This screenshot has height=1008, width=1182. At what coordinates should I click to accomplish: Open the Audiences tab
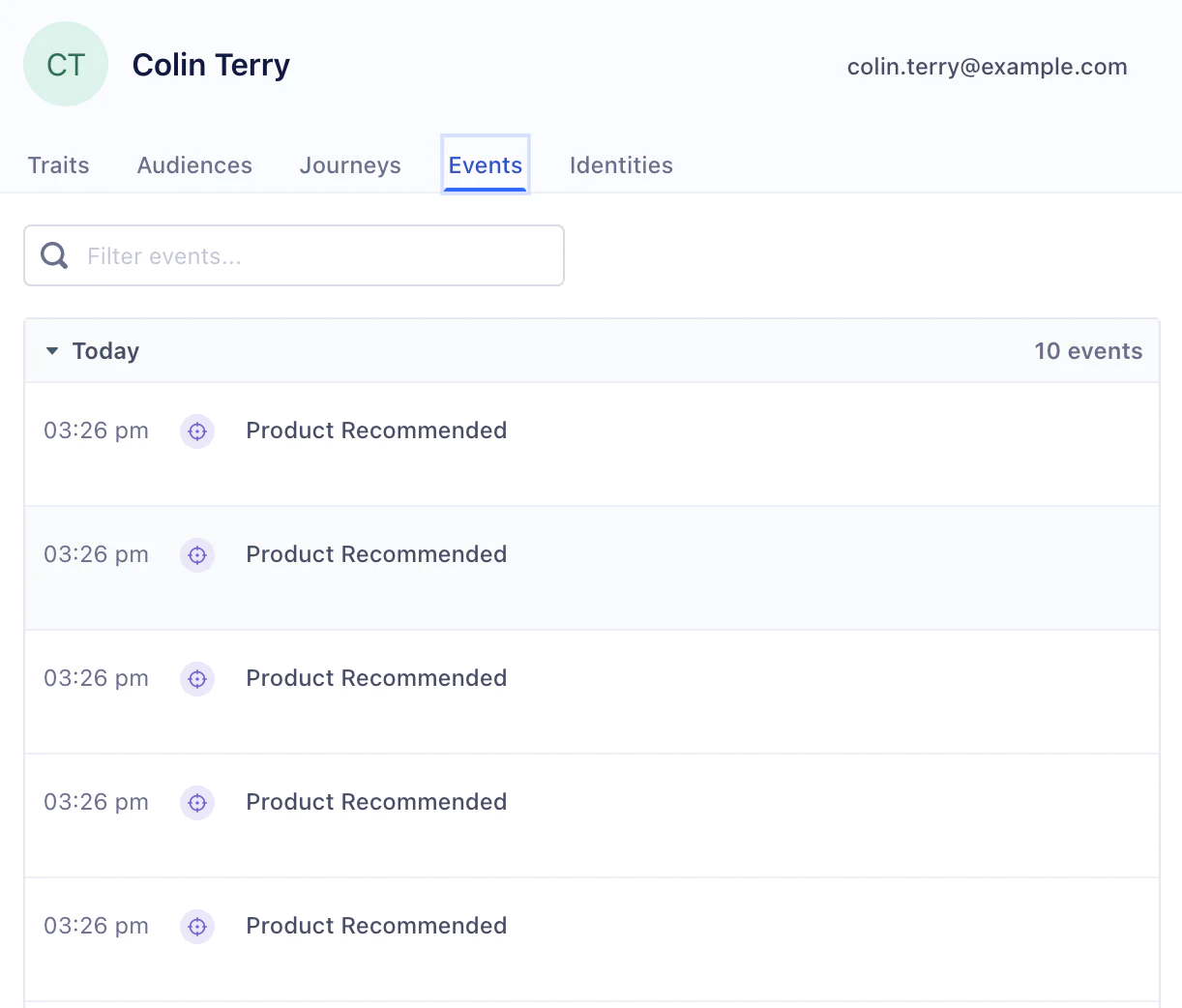[x=194, y=164]
